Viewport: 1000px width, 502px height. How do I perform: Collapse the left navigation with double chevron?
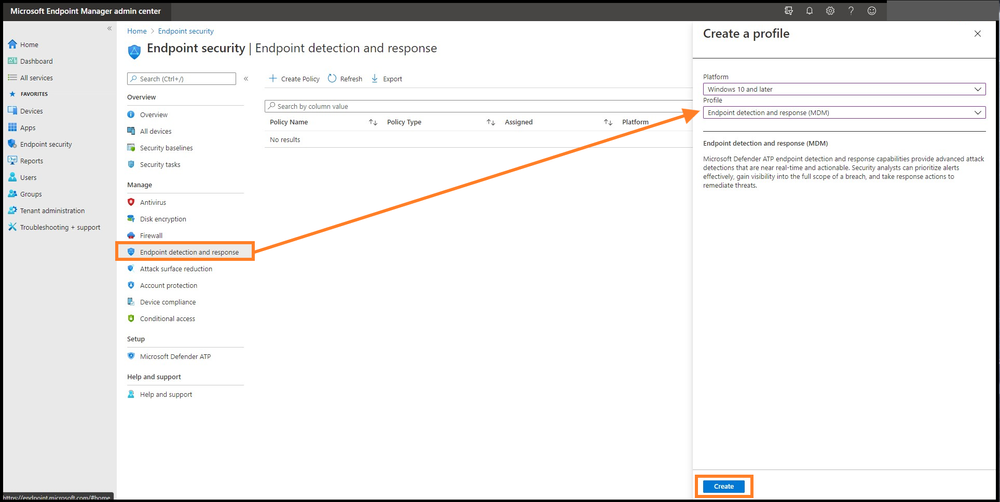pyautogui.click(x=110, y=29)
